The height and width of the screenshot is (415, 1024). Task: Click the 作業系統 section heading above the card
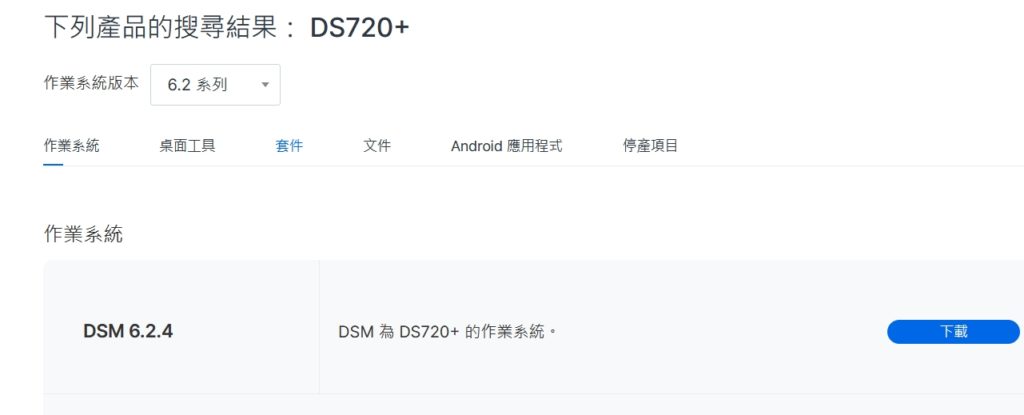(83, 234)
